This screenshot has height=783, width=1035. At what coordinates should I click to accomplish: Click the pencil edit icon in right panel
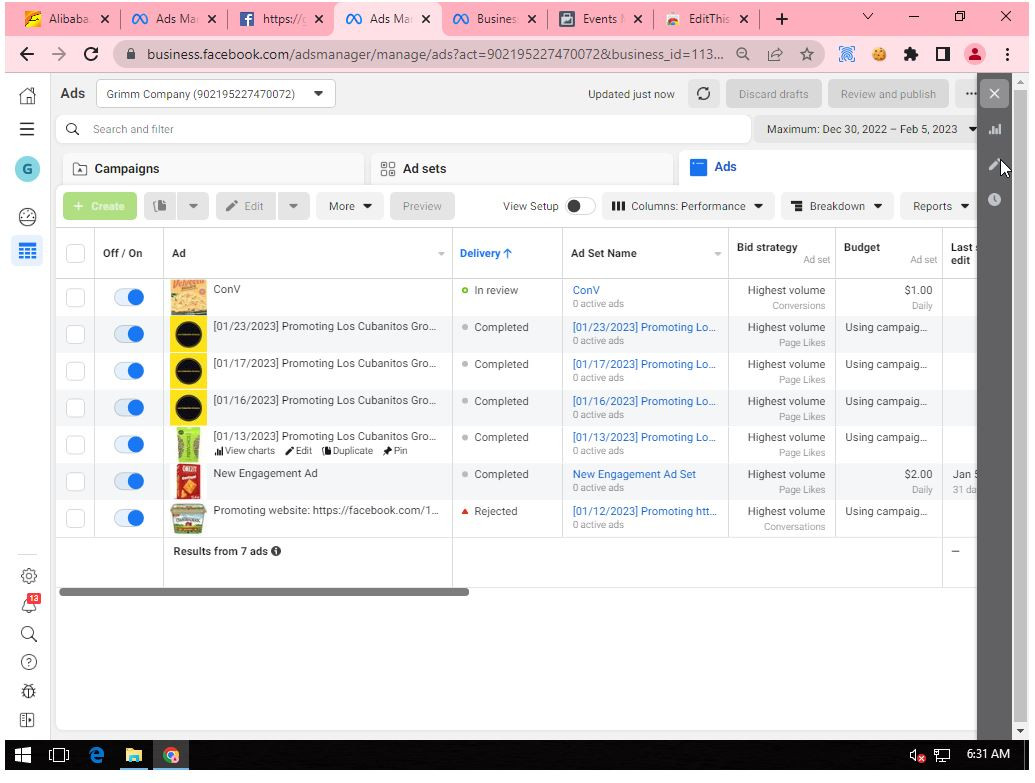pyautogui.click(x=994, y=164)
